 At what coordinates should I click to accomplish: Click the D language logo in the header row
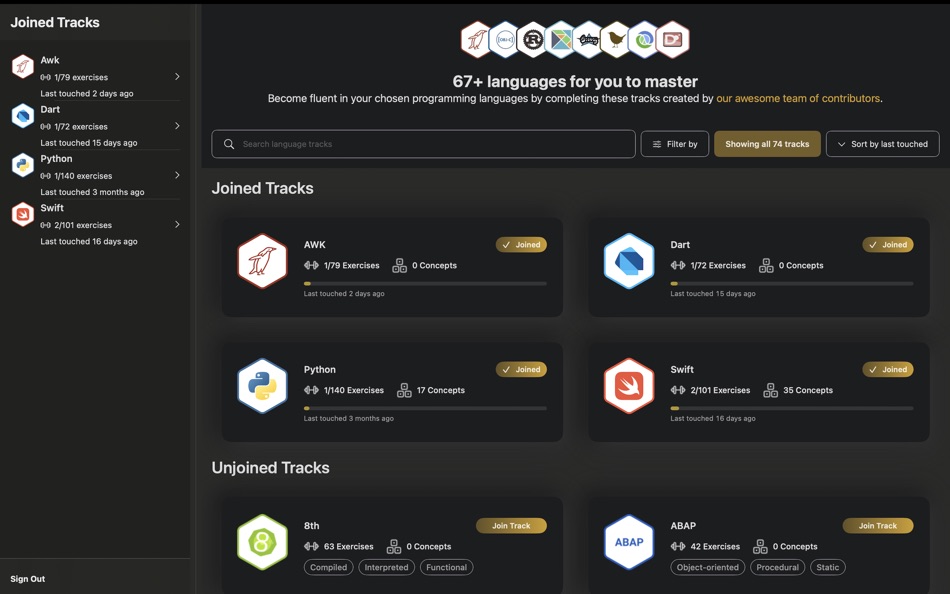[x=673, y=40]
